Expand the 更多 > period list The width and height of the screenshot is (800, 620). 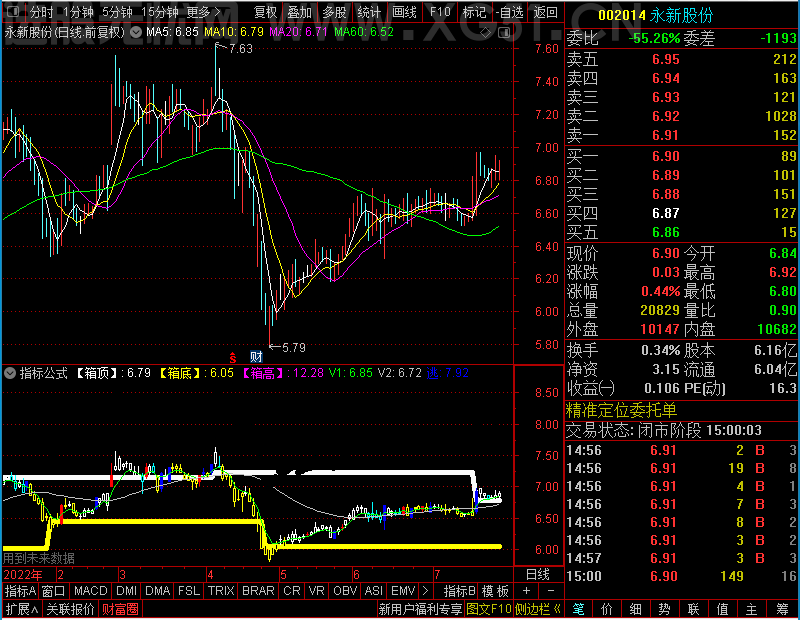click(x=204, y=12)
